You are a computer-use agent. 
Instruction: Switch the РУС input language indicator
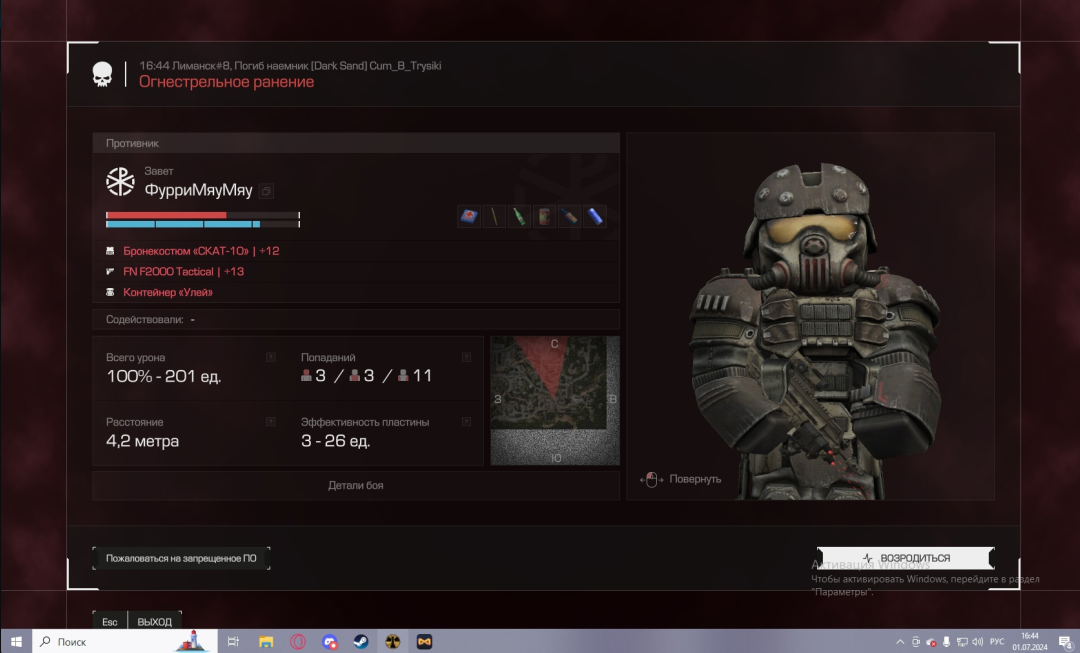pyautogui.click(x=997, y=642)
